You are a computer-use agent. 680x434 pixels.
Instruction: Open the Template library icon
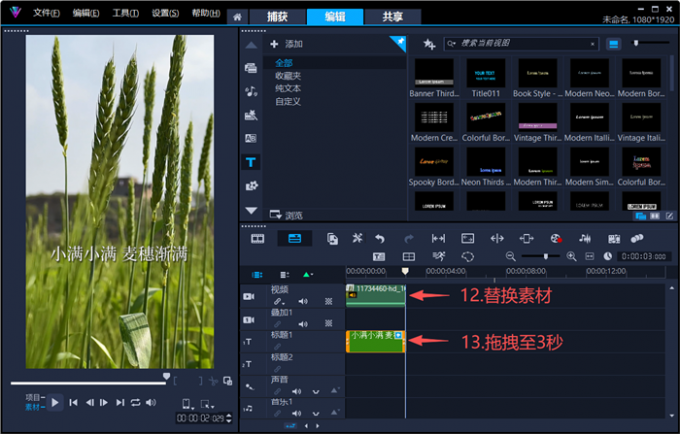[251, 115]
